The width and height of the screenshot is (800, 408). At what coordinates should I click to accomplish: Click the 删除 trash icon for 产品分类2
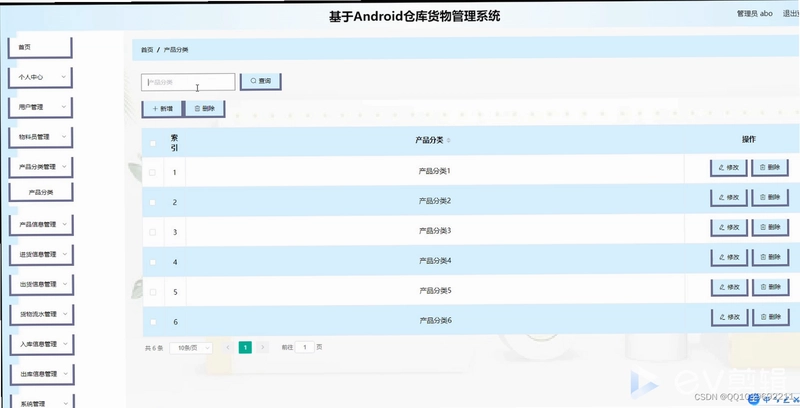[x=770, y=197]
